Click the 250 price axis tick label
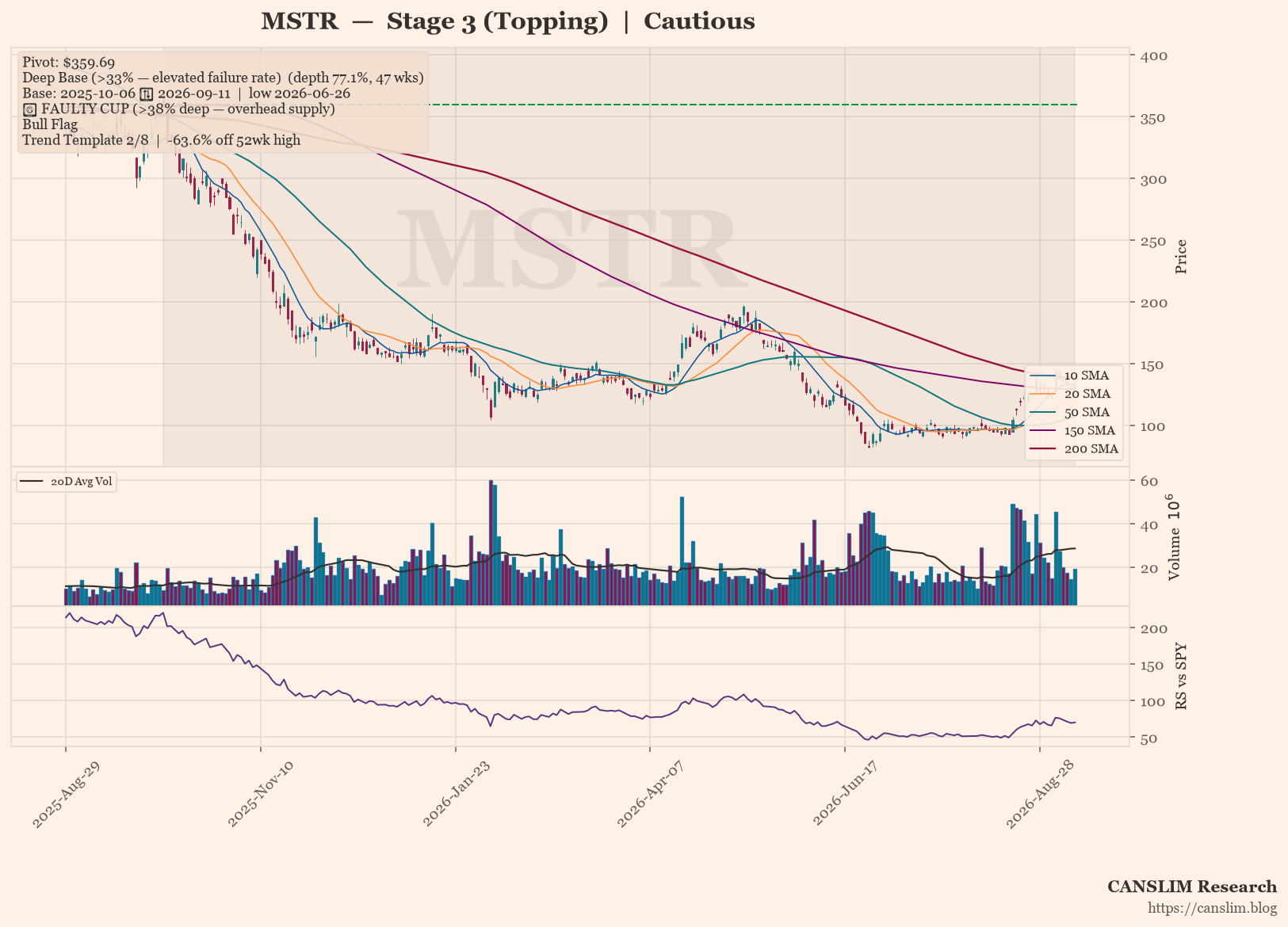 pyautogui.click(x=1153, y=241)
